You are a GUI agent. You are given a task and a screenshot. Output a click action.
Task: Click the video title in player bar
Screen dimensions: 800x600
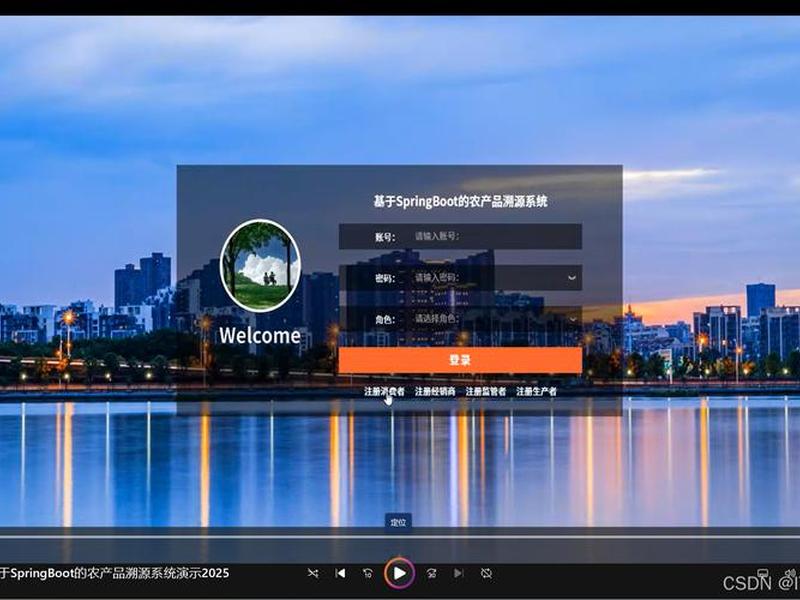[x=115, y=573]
